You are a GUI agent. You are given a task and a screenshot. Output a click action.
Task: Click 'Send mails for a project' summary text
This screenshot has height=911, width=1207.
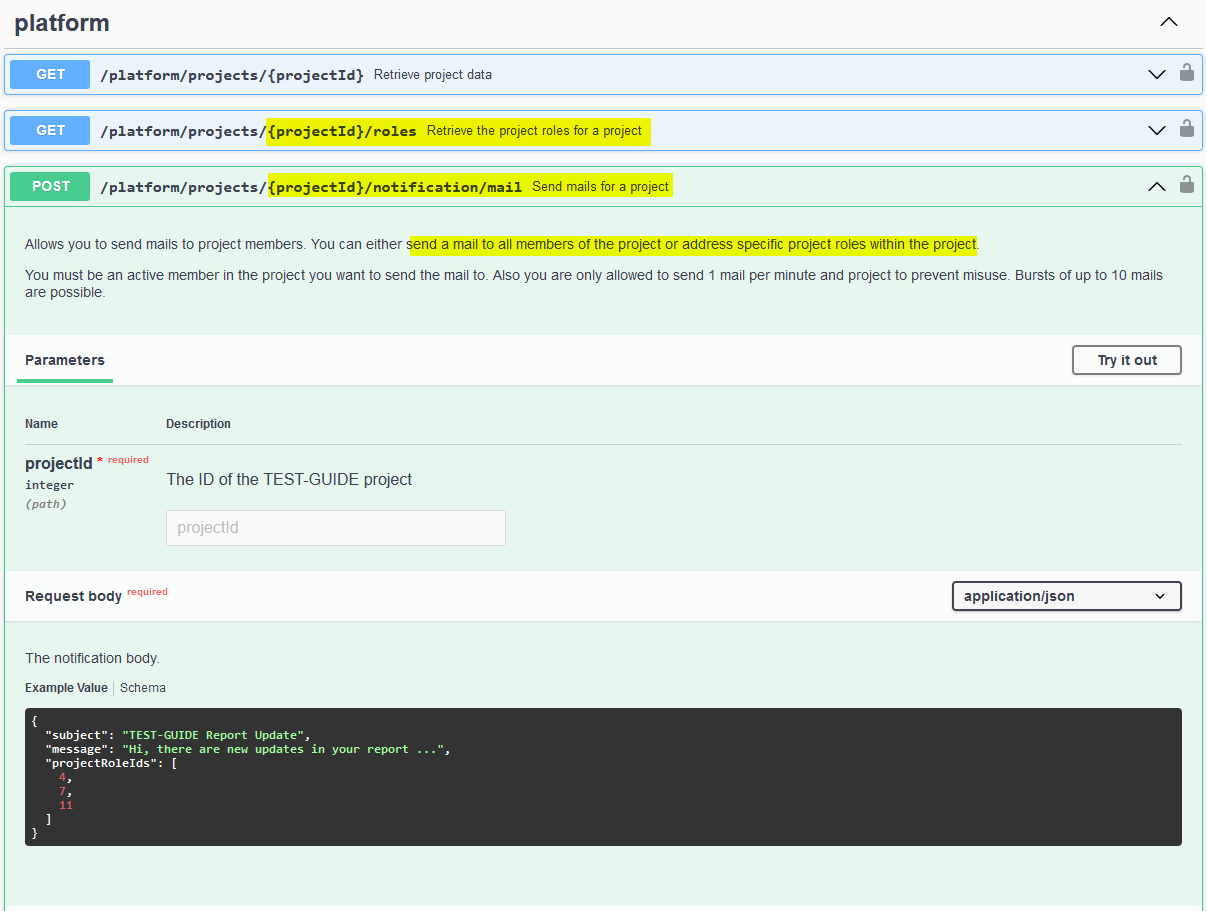click(600, 186)
